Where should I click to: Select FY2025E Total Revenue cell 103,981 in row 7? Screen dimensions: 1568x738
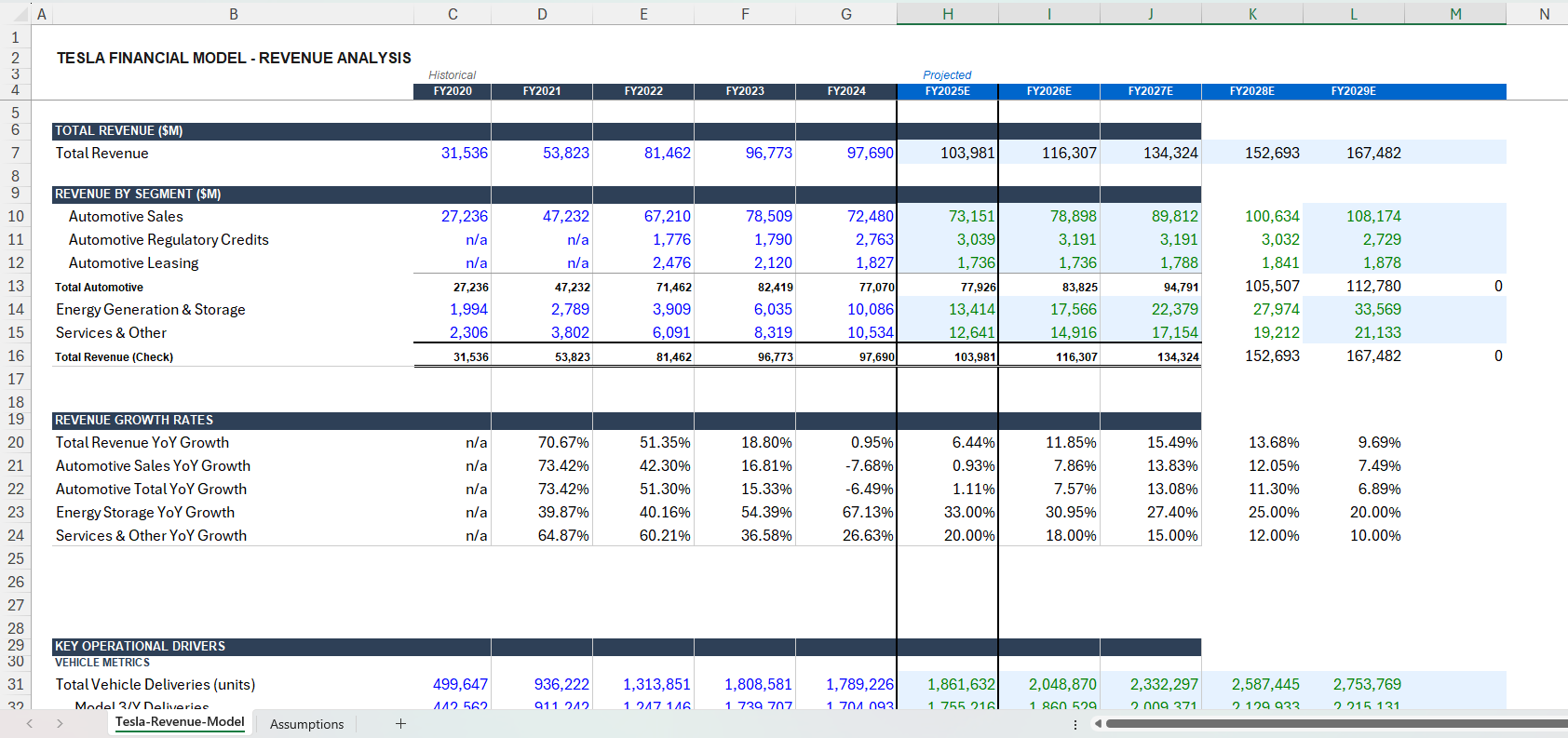point(967,153)
